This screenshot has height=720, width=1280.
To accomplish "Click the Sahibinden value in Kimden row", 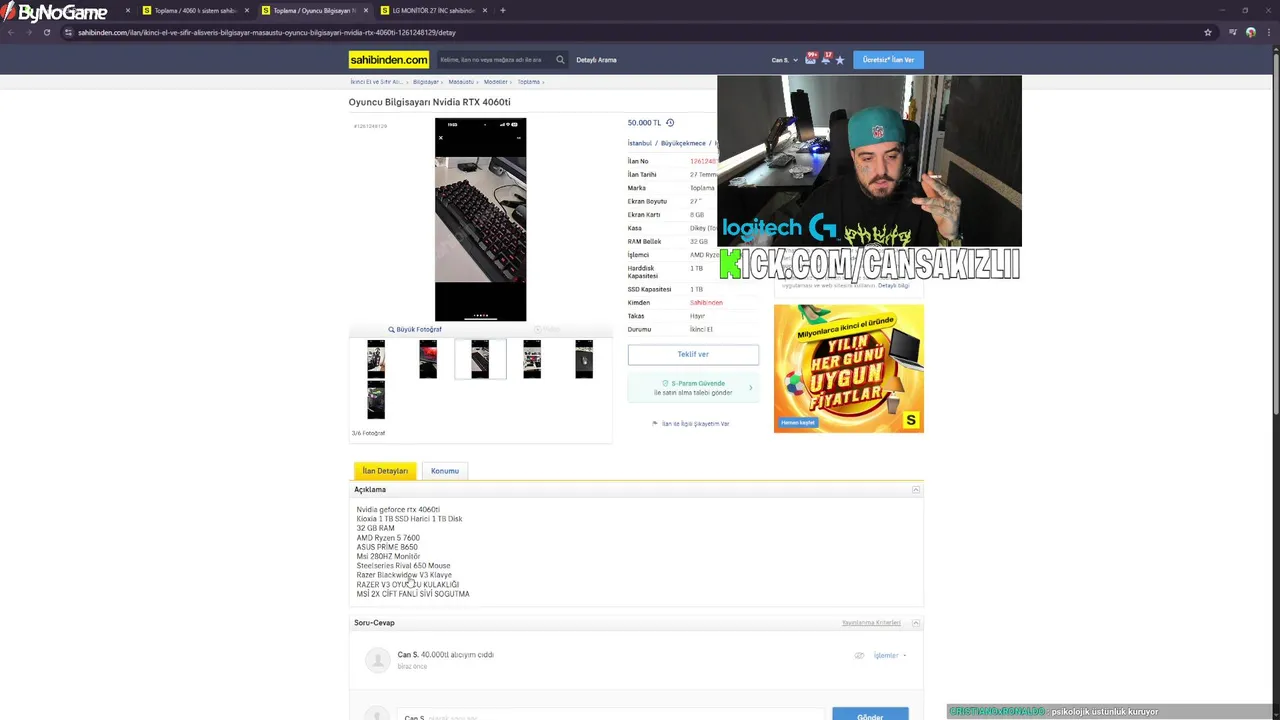I will (x=706, y=303).
